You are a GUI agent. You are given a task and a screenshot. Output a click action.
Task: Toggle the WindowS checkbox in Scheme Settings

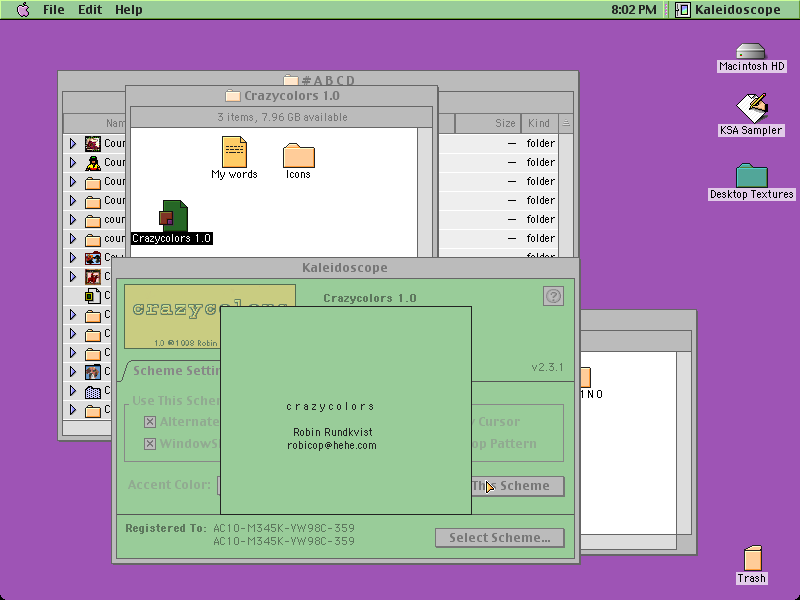pyautogui.click(x=149, y=444)
